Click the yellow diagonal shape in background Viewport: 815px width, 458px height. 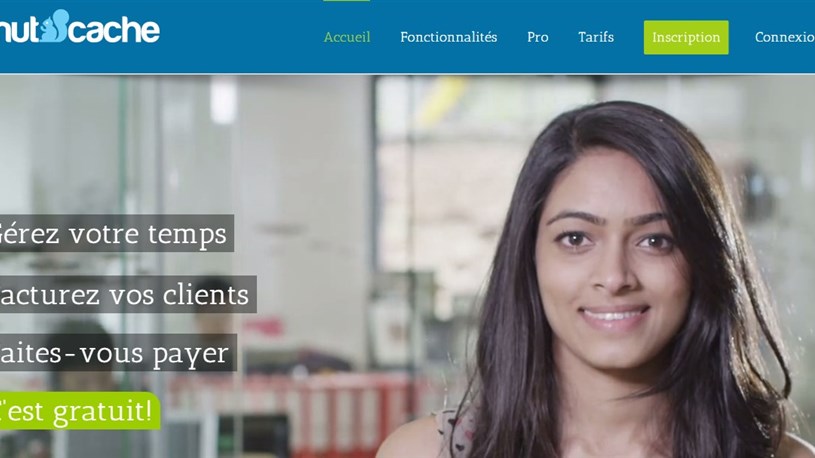click(x=442, y=101)
